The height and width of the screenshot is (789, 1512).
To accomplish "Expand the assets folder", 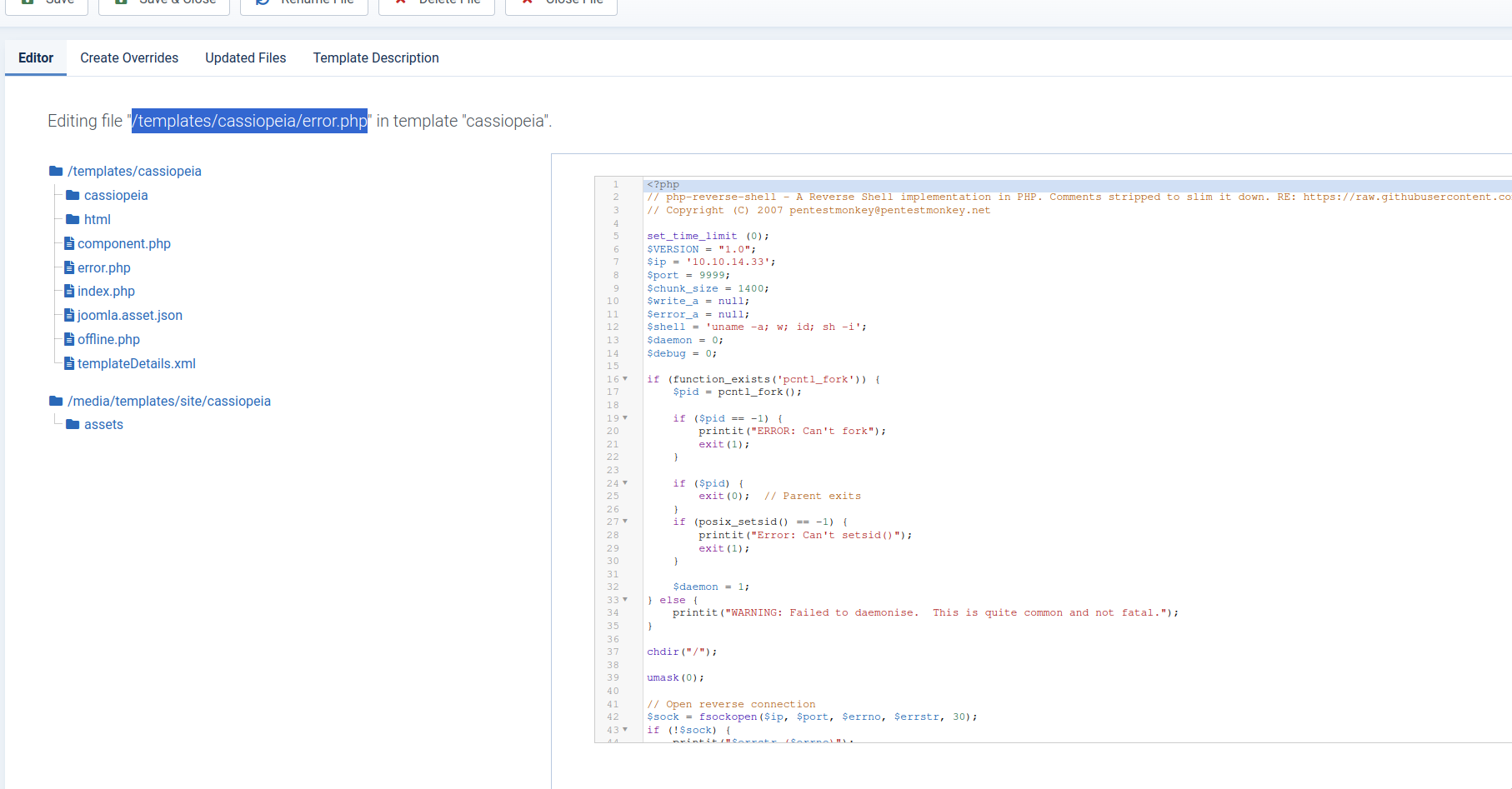I will point(103,424).
